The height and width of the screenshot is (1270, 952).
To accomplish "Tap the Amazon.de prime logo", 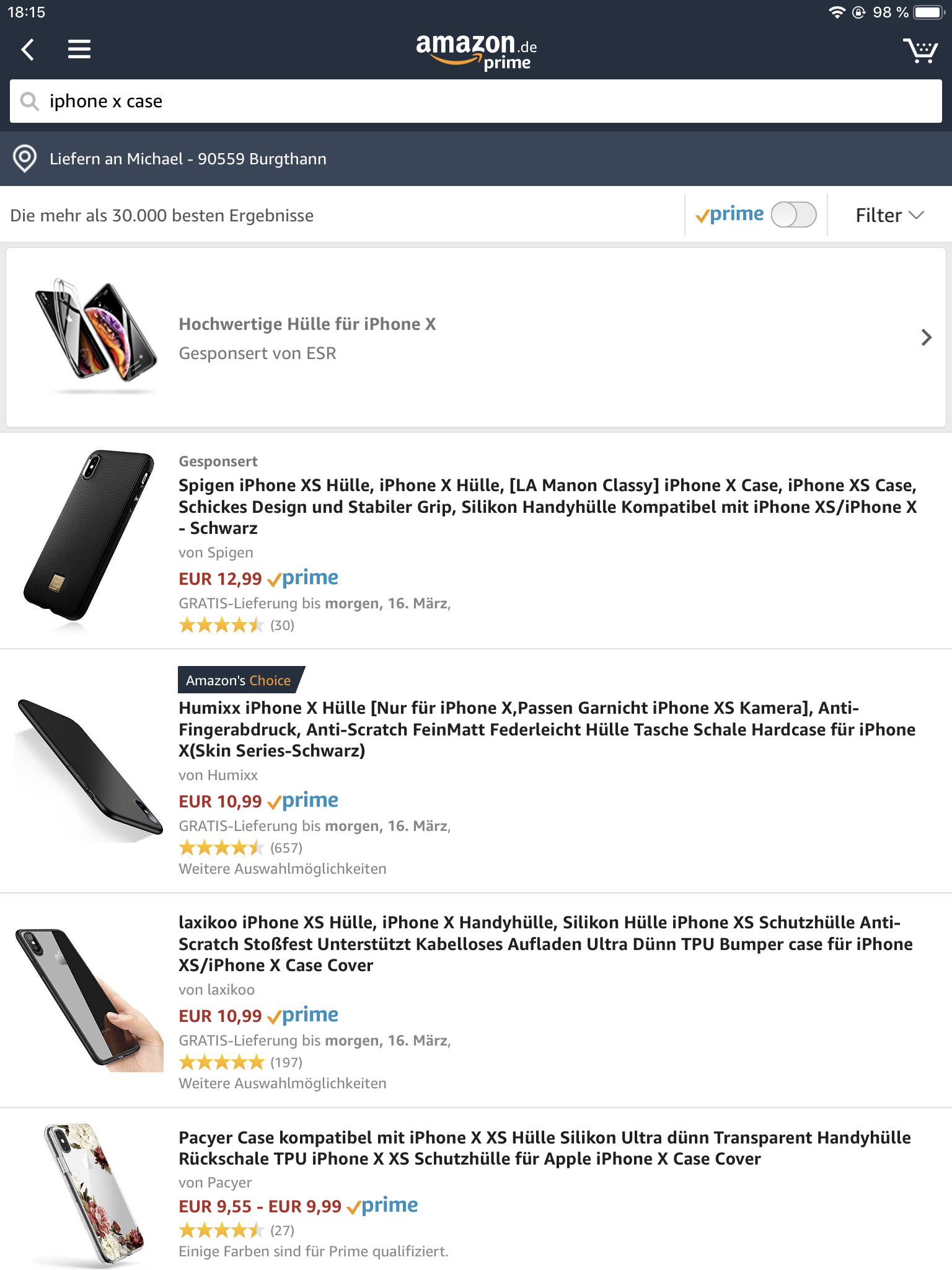I will click(x=476, y=51).
